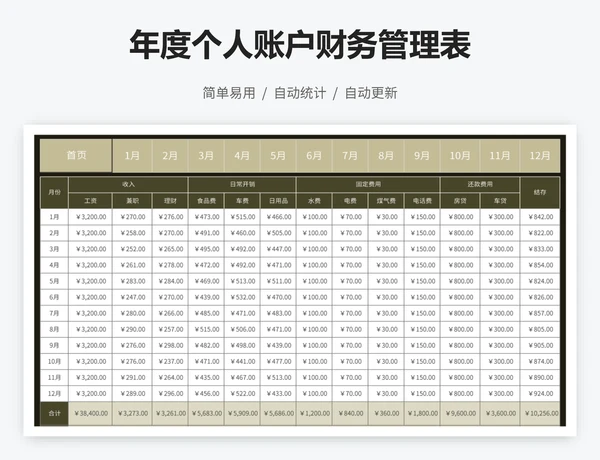The width and height of the screenshot is (600, 460).
Task: Click the ¥513.00 车费 cell for 5月
Action: coord(242,281)
